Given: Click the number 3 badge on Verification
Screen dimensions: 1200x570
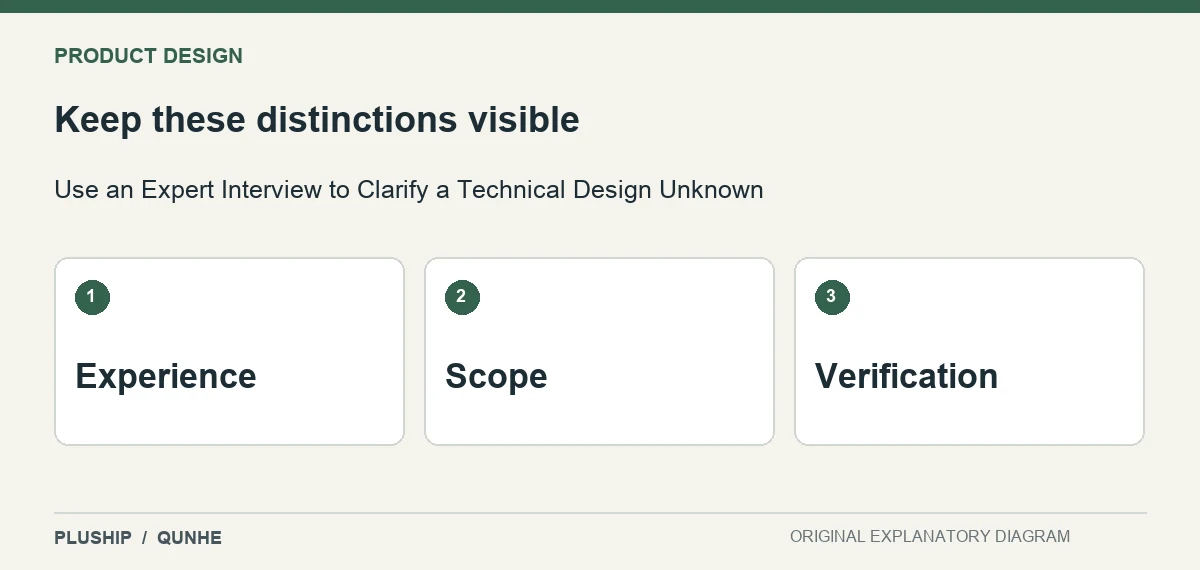Looking at the screenshot, I should (x=832, y=297).
